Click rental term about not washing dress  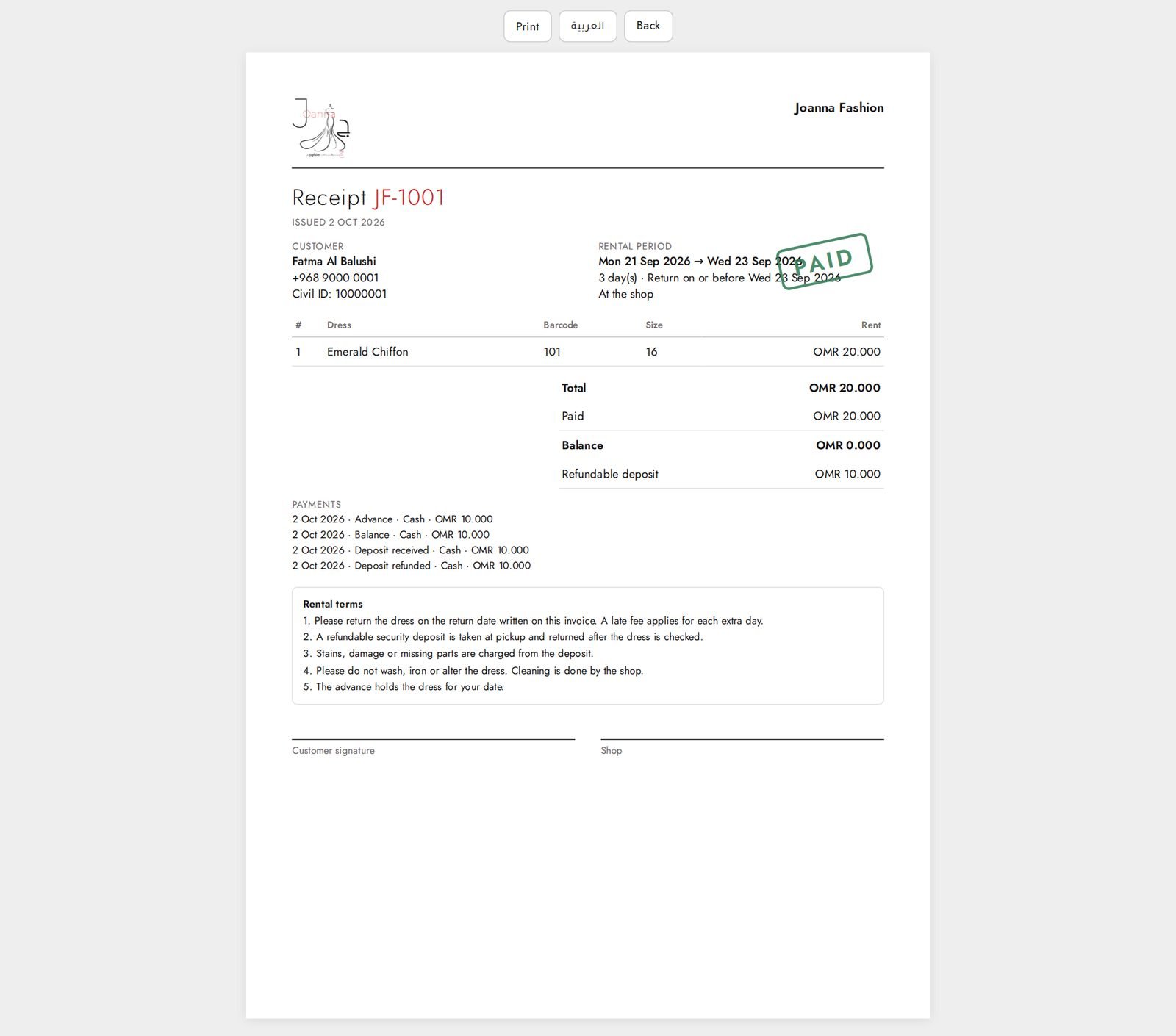point(473,670)
